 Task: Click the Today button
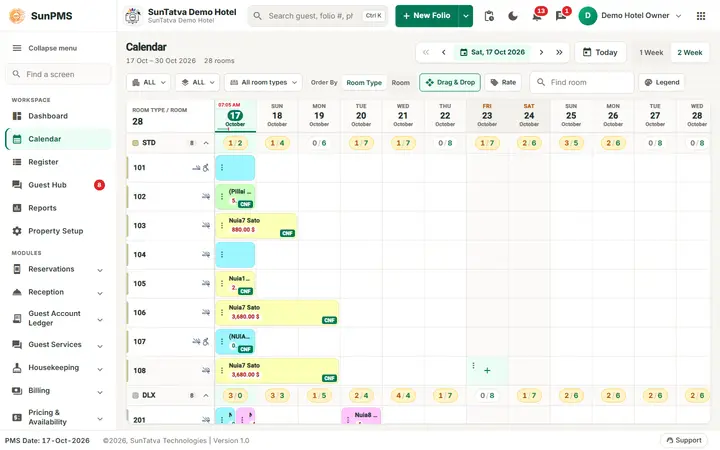point(600,52)
